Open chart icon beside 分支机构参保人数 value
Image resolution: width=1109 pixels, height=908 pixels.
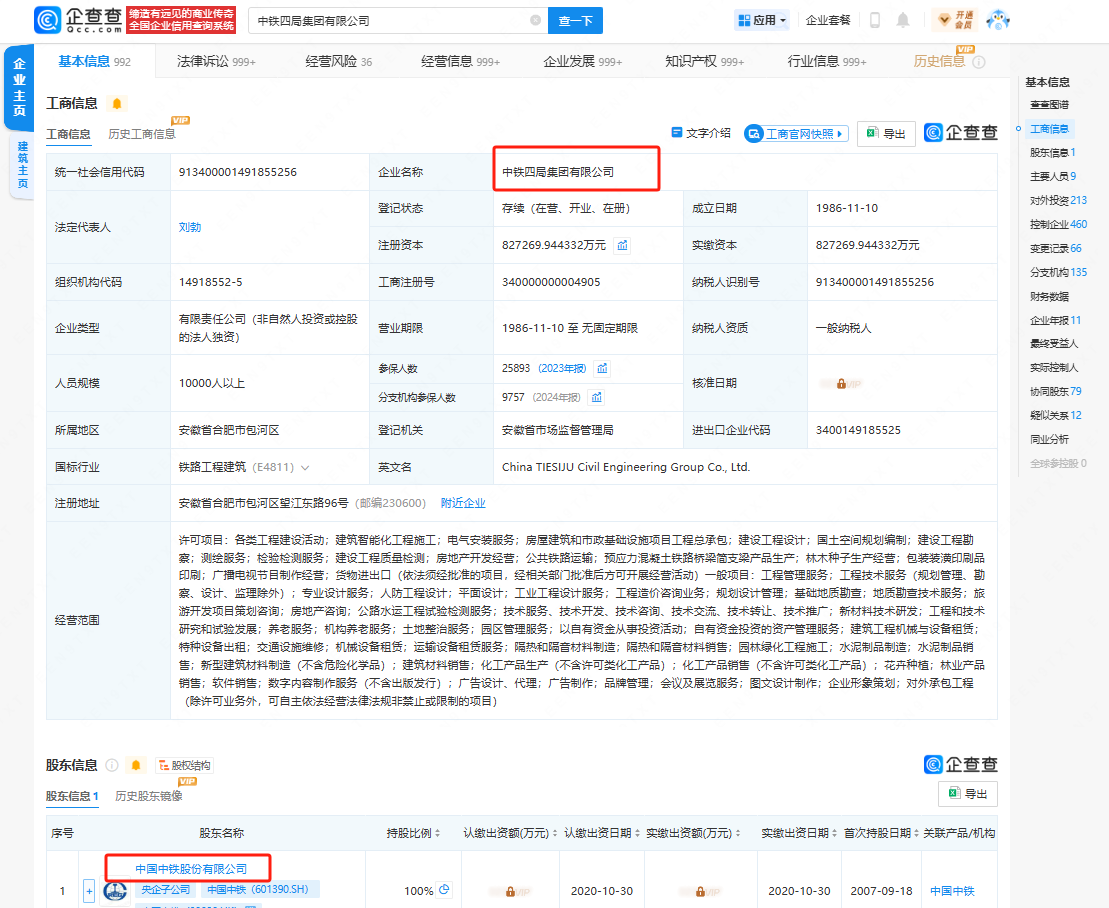click(597, 397)
